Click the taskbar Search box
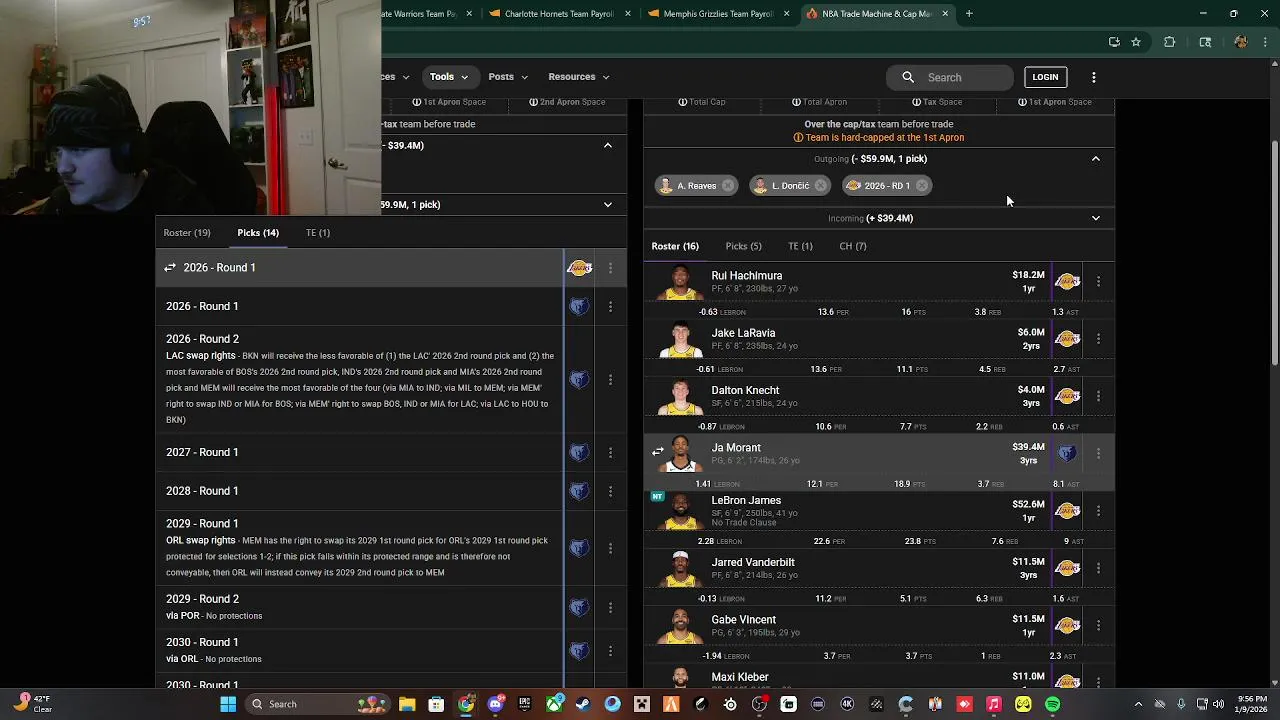 coord(318,704)
